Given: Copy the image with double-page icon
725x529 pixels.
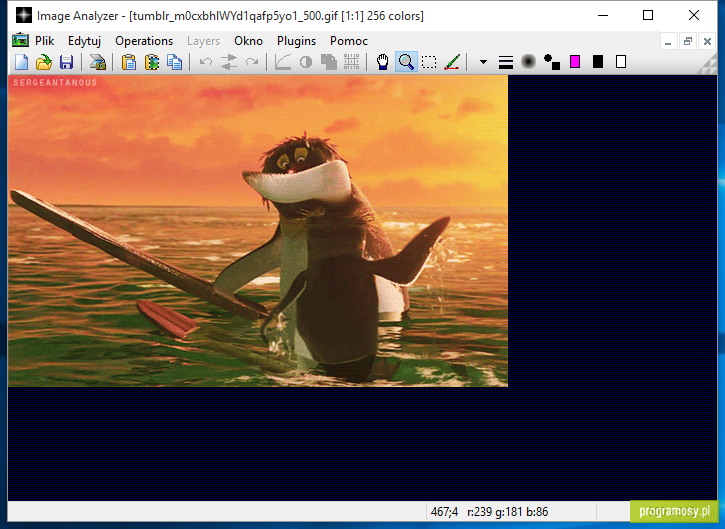Looking at the screenshot, I should [174, 62].
